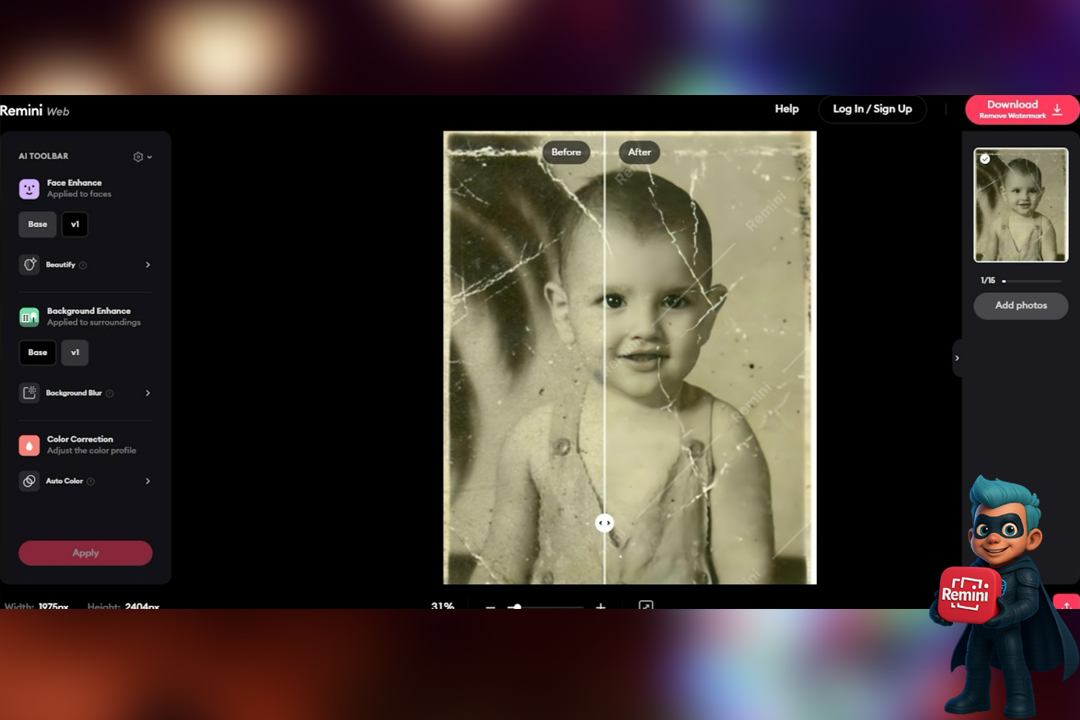Click the Background Blur icon

[29, 393]
